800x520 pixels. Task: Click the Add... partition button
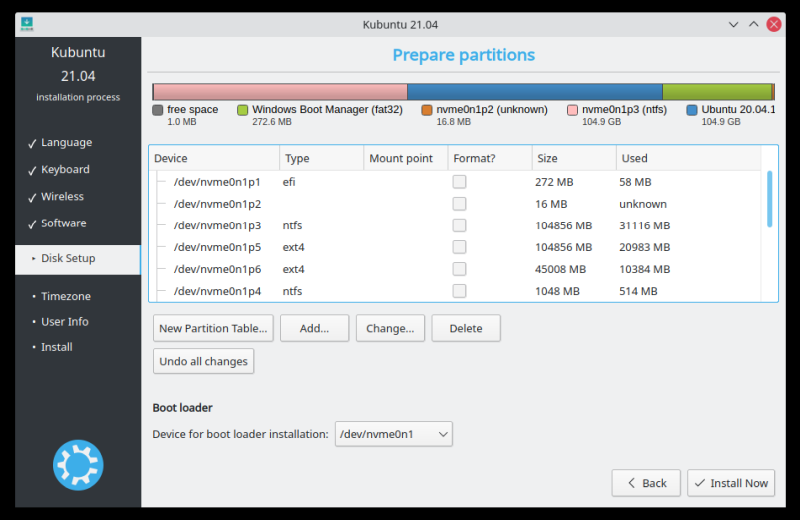[314, 328]
